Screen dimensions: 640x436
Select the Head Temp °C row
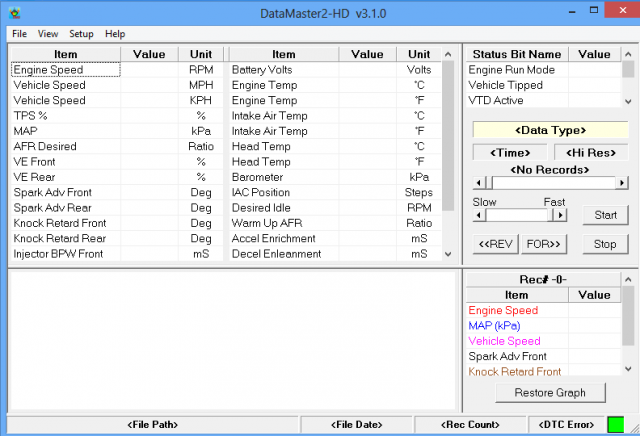[336, 146]
